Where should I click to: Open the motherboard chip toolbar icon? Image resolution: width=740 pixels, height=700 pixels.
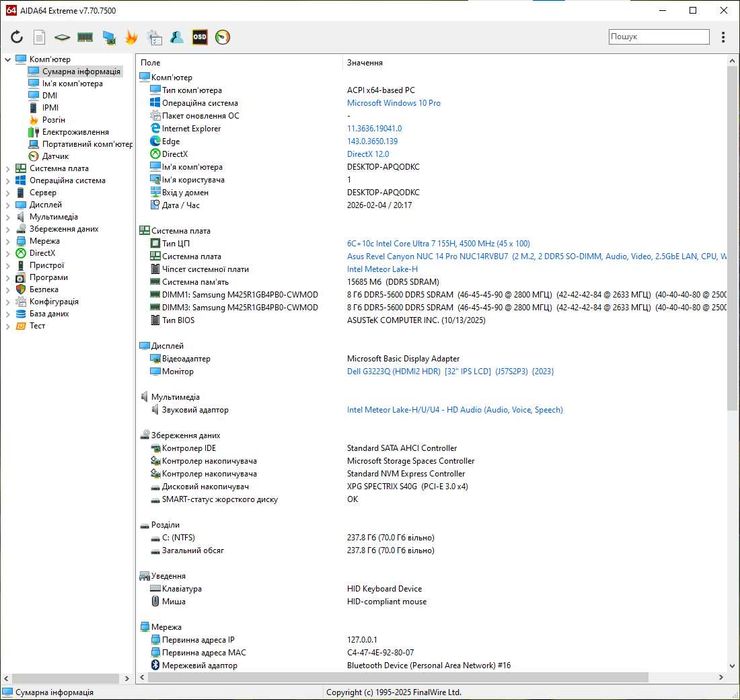[62, 37]
